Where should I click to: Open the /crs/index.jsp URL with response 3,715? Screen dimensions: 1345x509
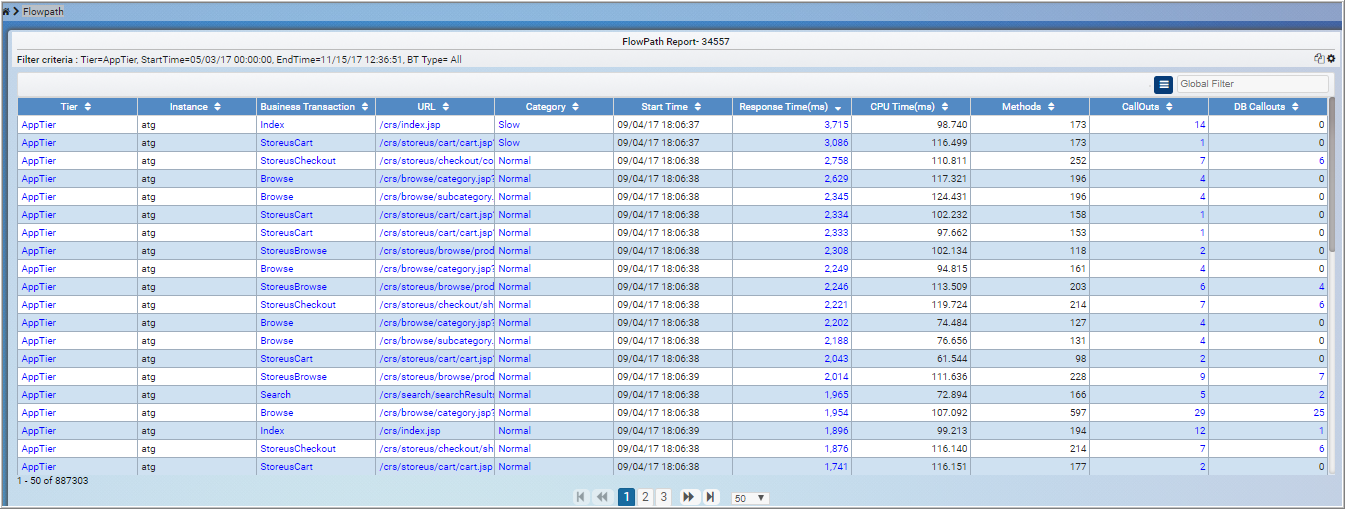408,125
